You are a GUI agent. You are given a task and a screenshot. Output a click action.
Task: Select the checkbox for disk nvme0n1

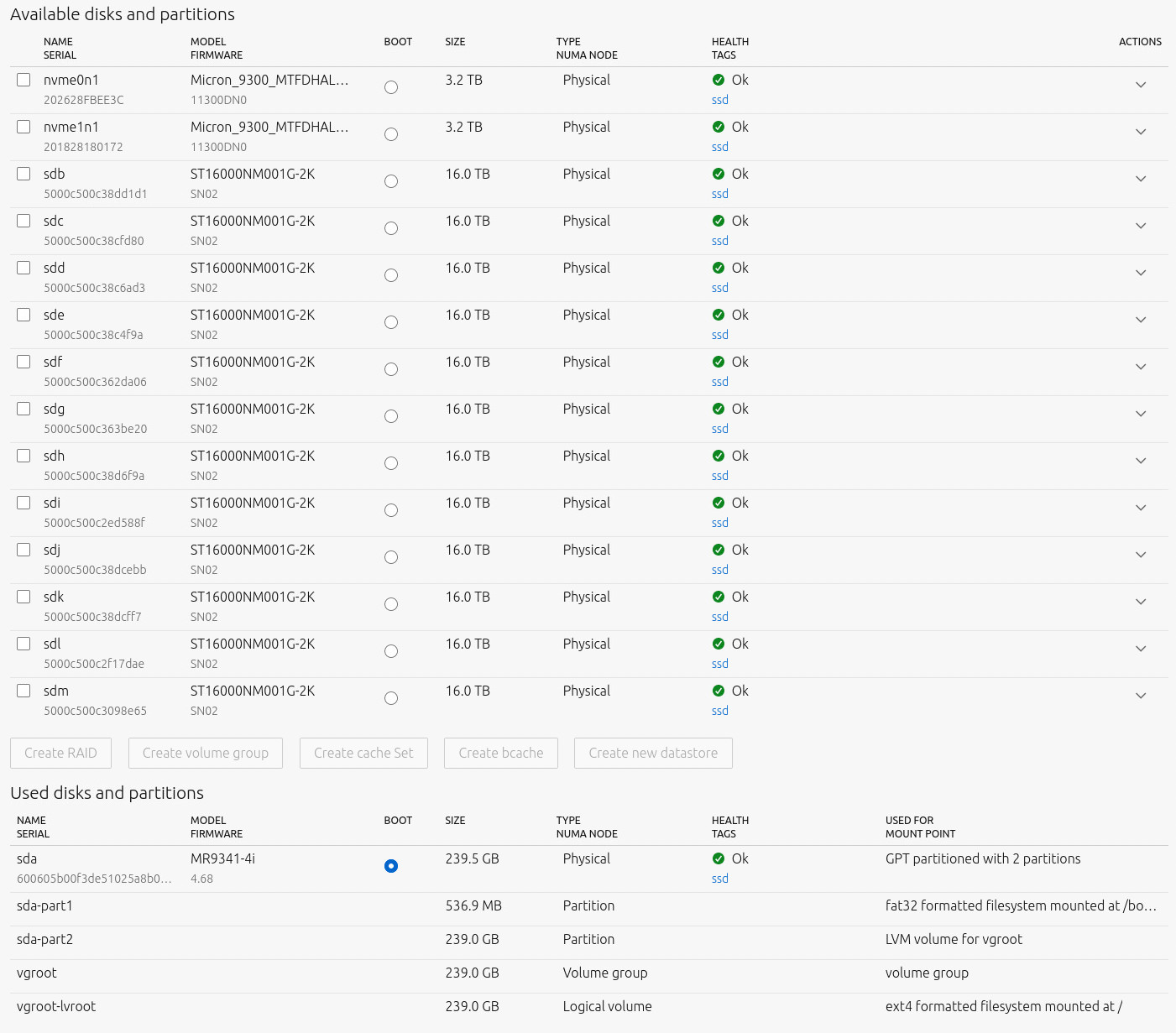click(x=24, y=80)
